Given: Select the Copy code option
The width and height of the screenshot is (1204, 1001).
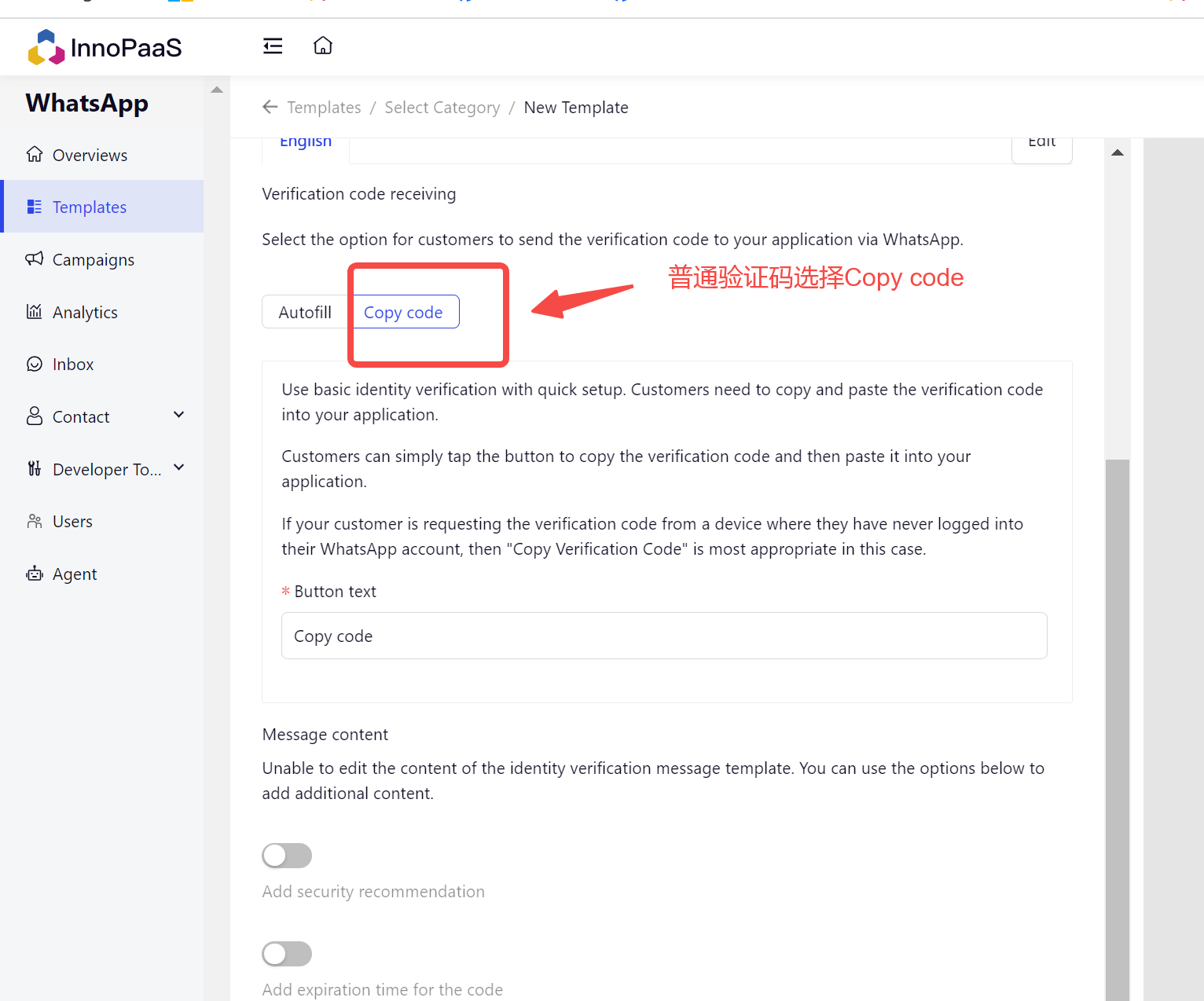Looking at the screenshot, I should 403,312.
